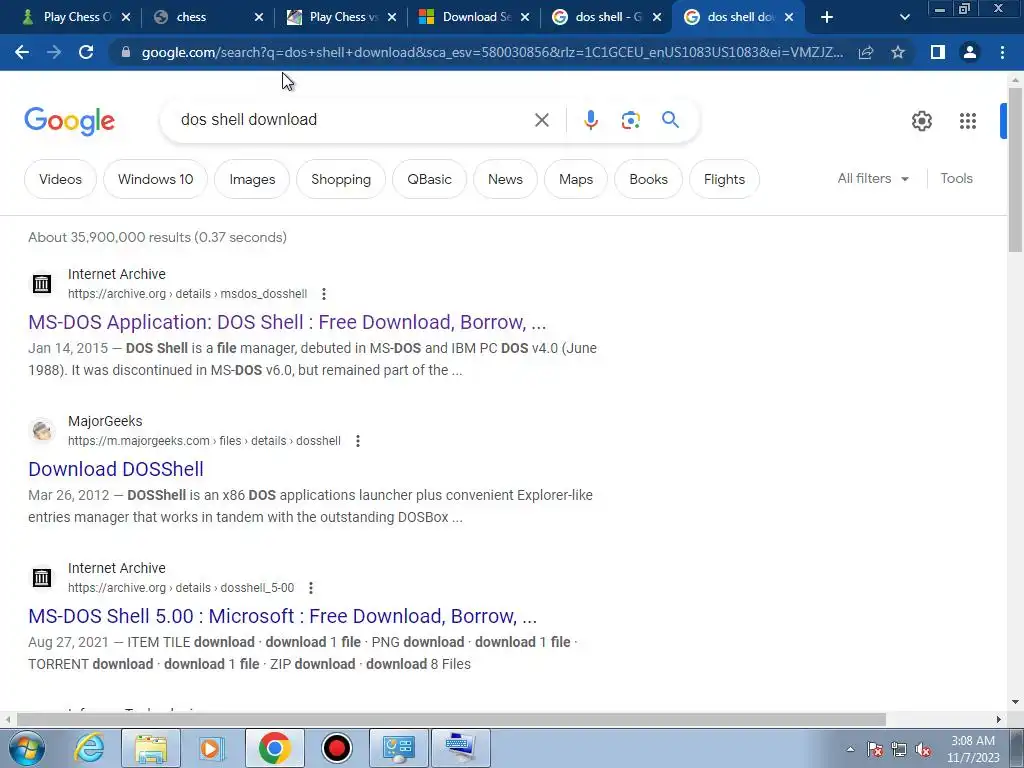Open more options for dosshell_5-00 result
The height and width of the screenshot is (768, 1024).
click(311, 588)
